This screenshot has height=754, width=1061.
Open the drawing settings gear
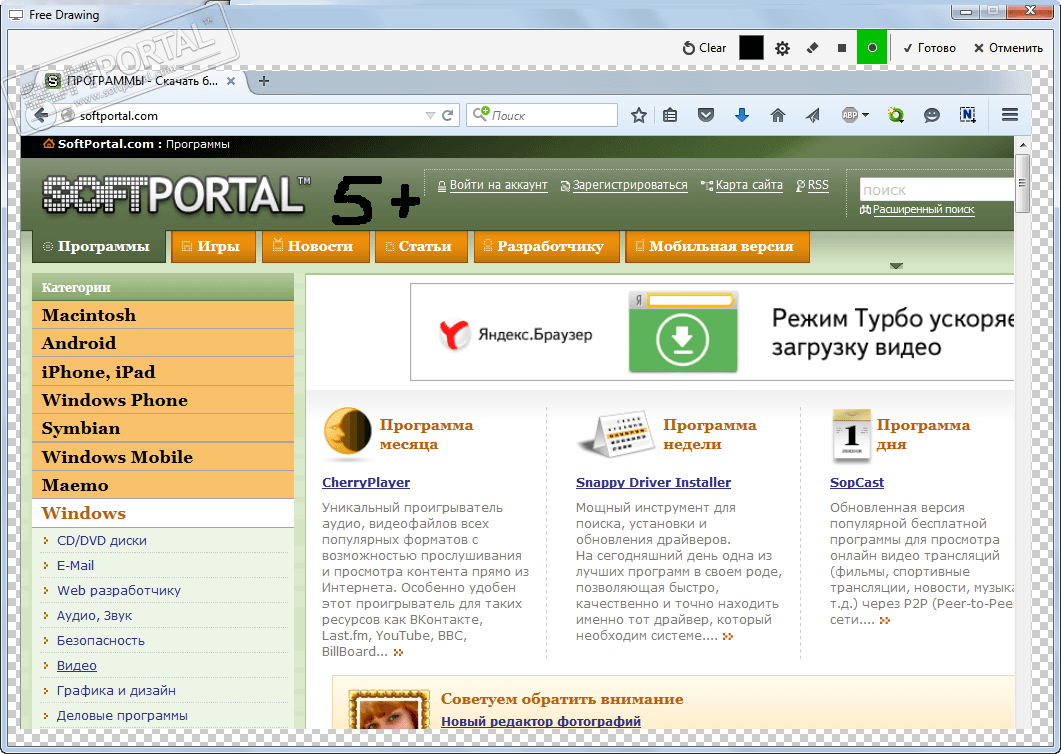782,48
